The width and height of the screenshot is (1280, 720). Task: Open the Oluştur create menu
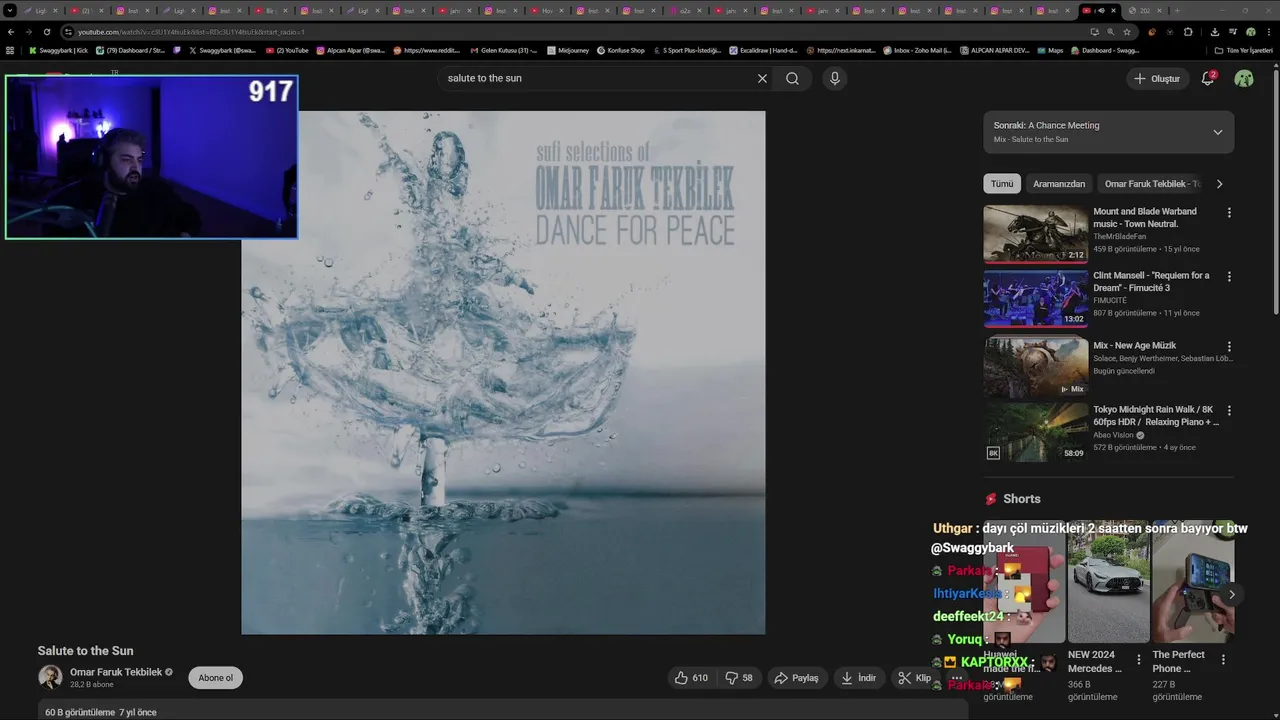pyautogui.click(x=1156, y=79)
